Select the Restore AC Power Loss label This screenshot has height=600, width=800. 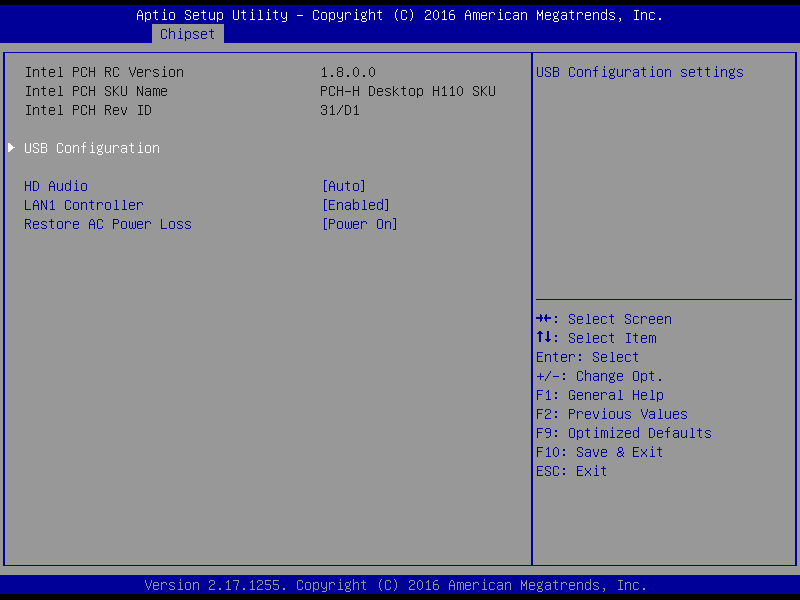point(108,224)
